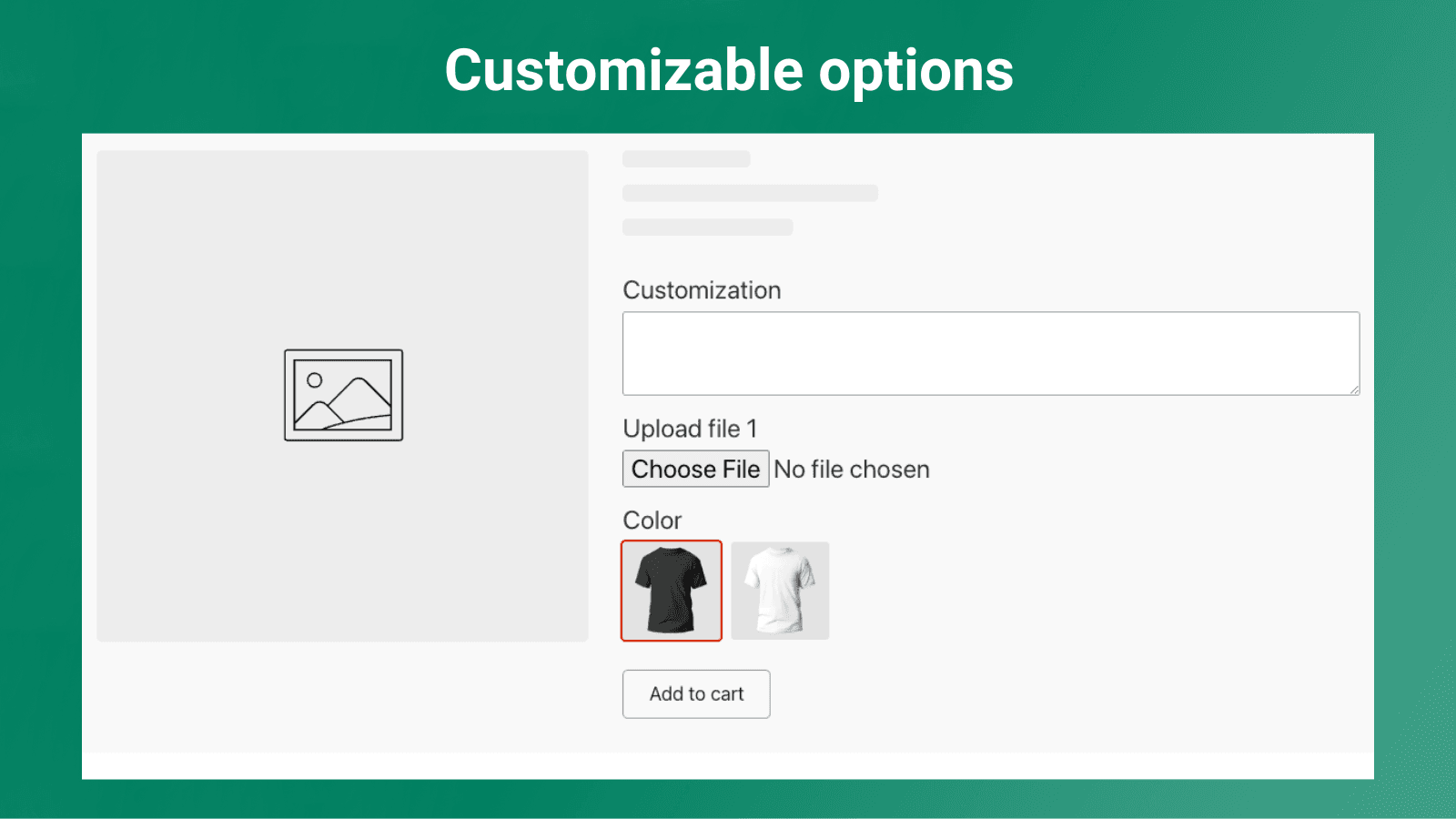Image resolution: width=1456 pixels, height=819 pixels.
Task: Click the top product title placeholder bar
Action: (x=686, y=157)
